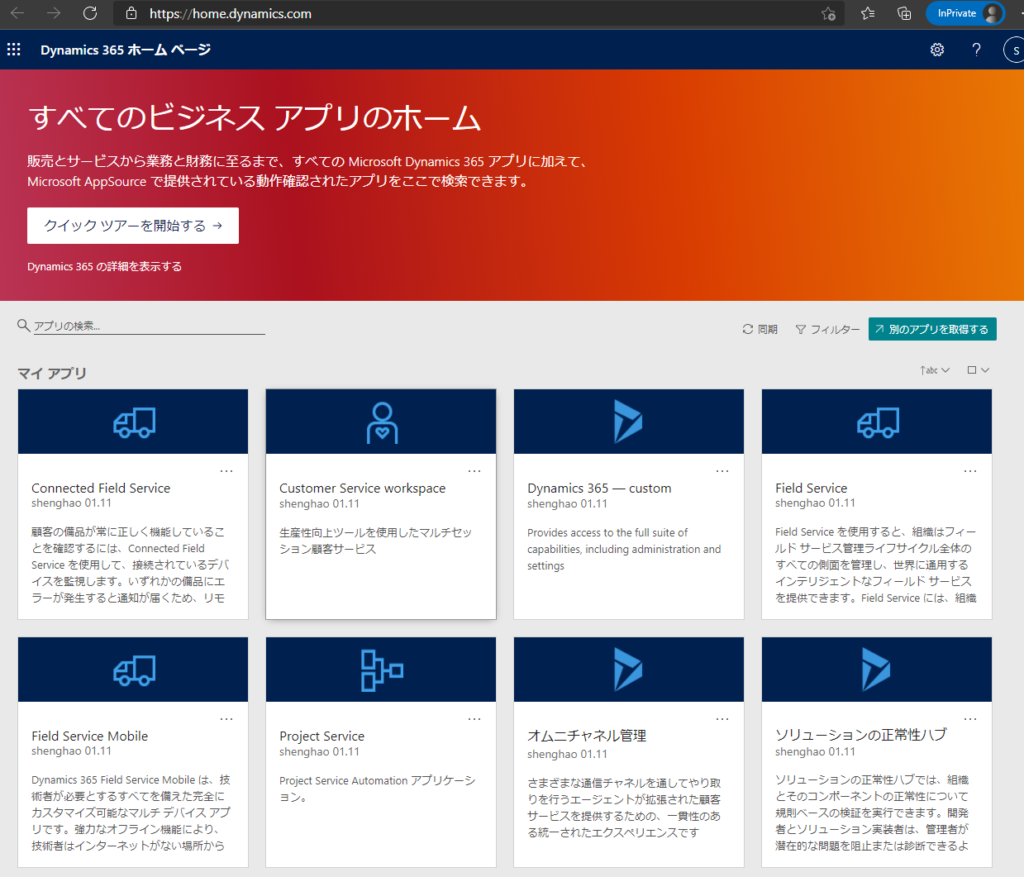Click the site lock icon in address bar
This screenshot has width=1024, height=877.
tap(131, 13)
